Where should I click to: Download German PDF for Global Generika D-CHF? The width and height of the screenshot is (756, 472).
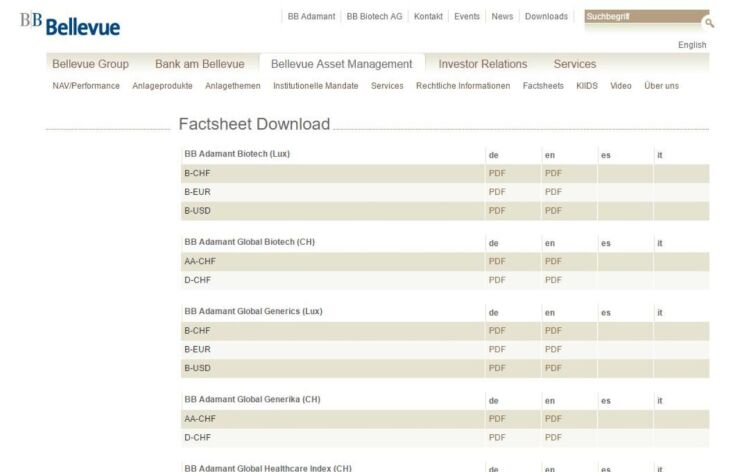[497, 438]
